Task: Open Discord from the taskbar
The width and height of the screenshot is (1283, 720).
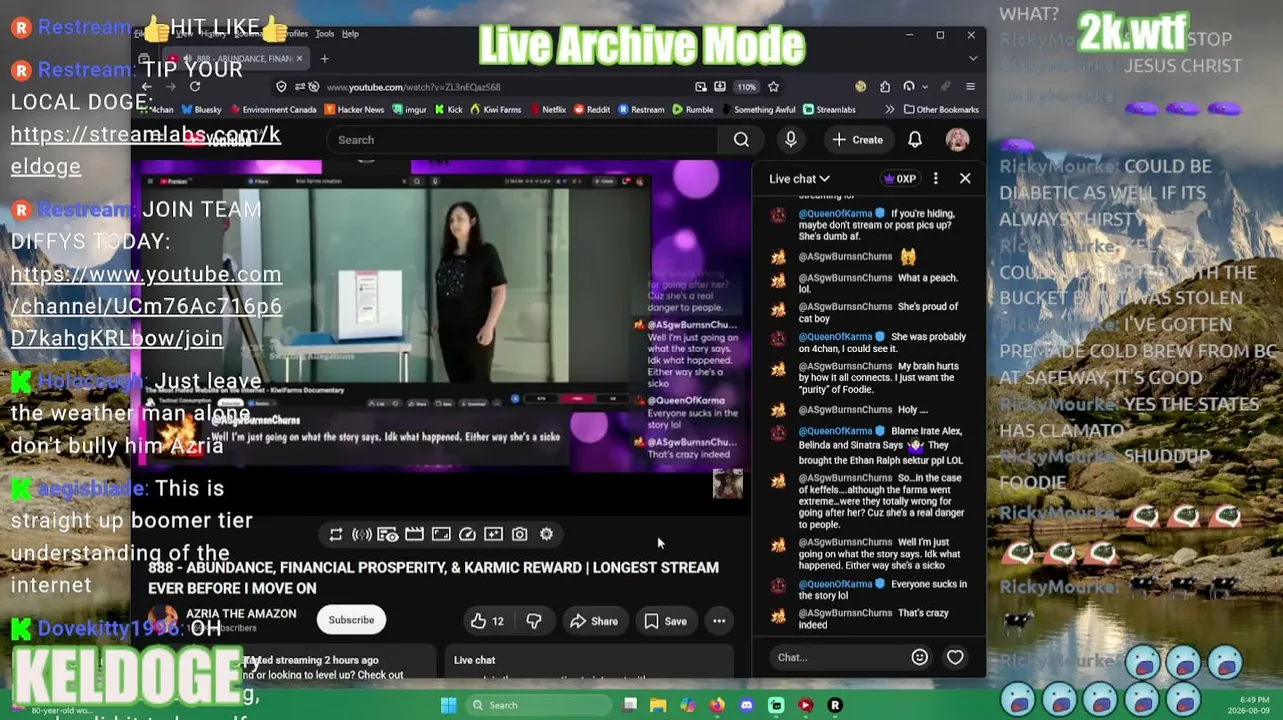Action: tap(747, 705)
